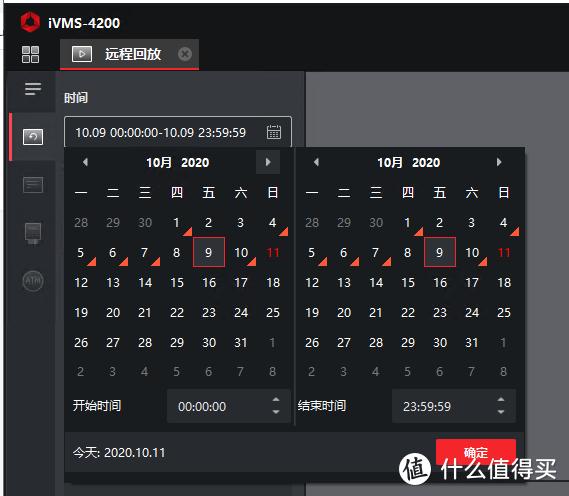This screenshot has height=496, width=569.
Task: Select day 11 in the right calendar
Action: [504, 252]
